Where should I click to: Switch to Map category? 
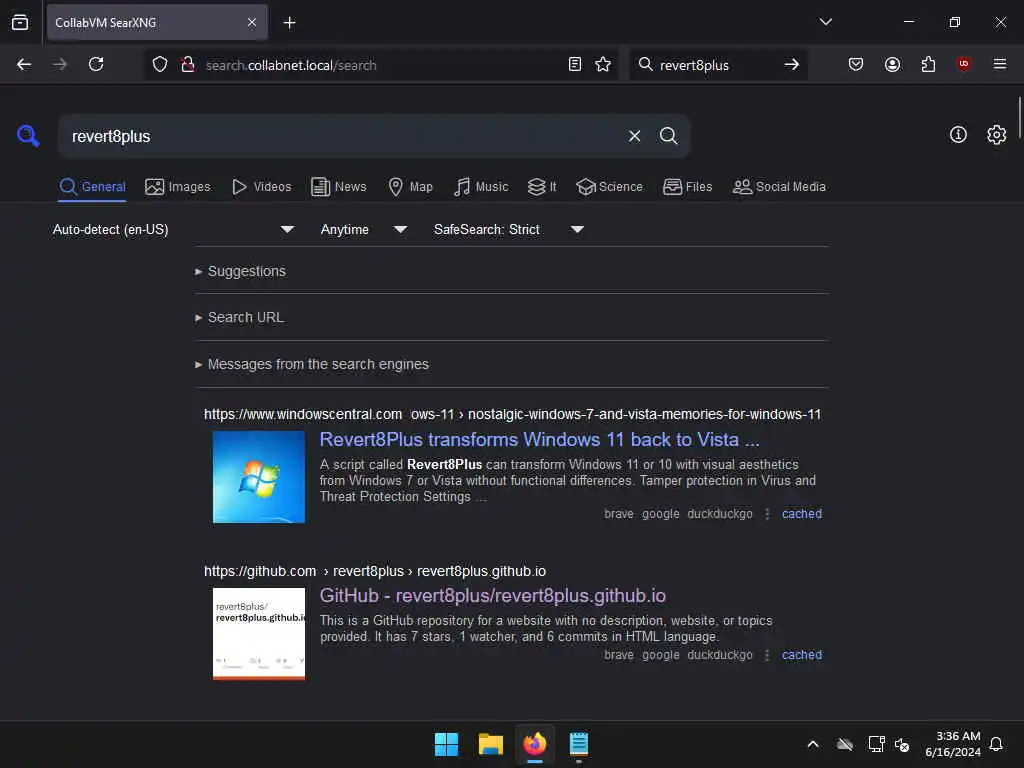pyautogui.click(x=410, y=187)
